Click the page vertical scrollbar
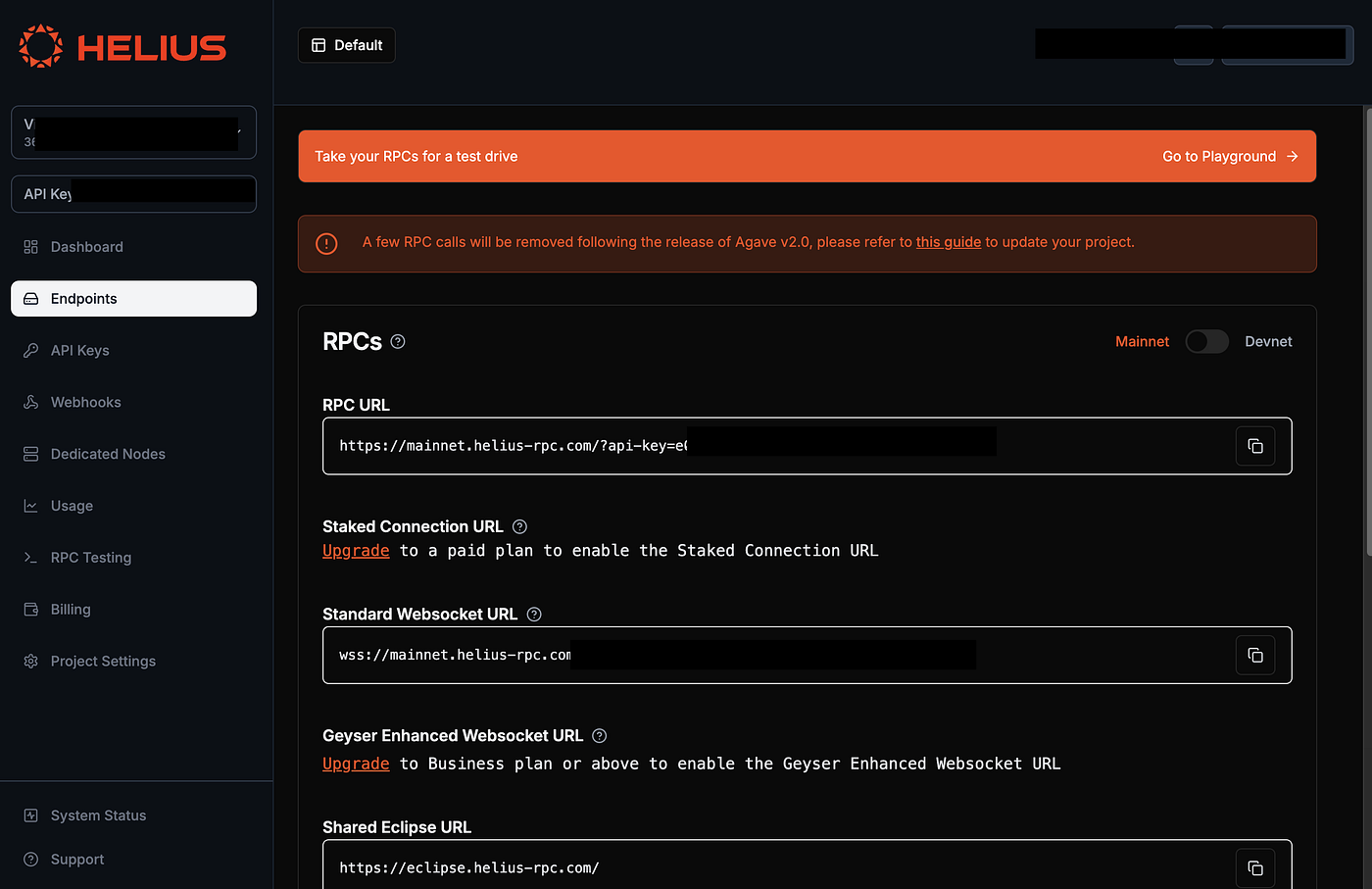The height and width of the screenshot is (889, 1372). click(x=1368, y=333)
